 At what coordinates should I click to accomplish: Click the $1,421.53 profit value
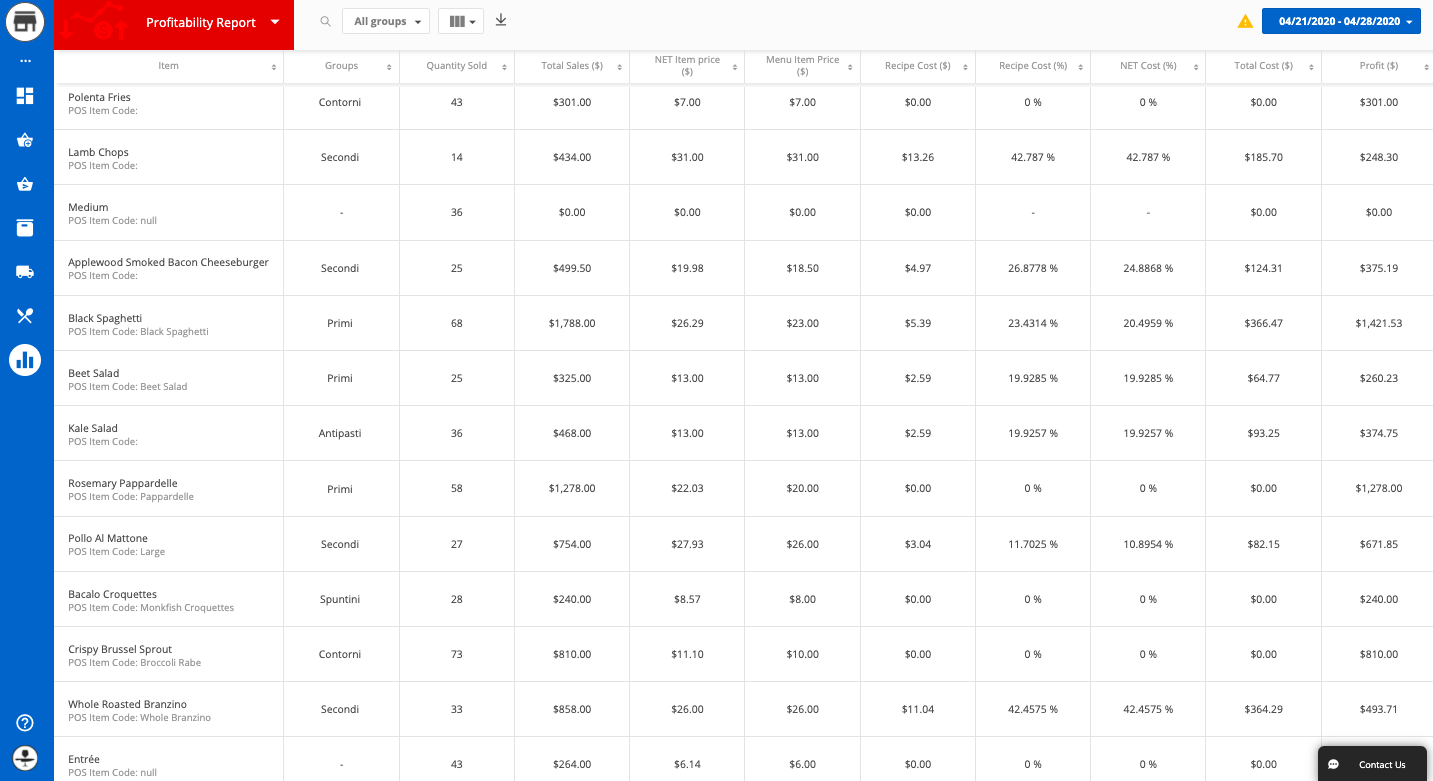pos(1378,323)
